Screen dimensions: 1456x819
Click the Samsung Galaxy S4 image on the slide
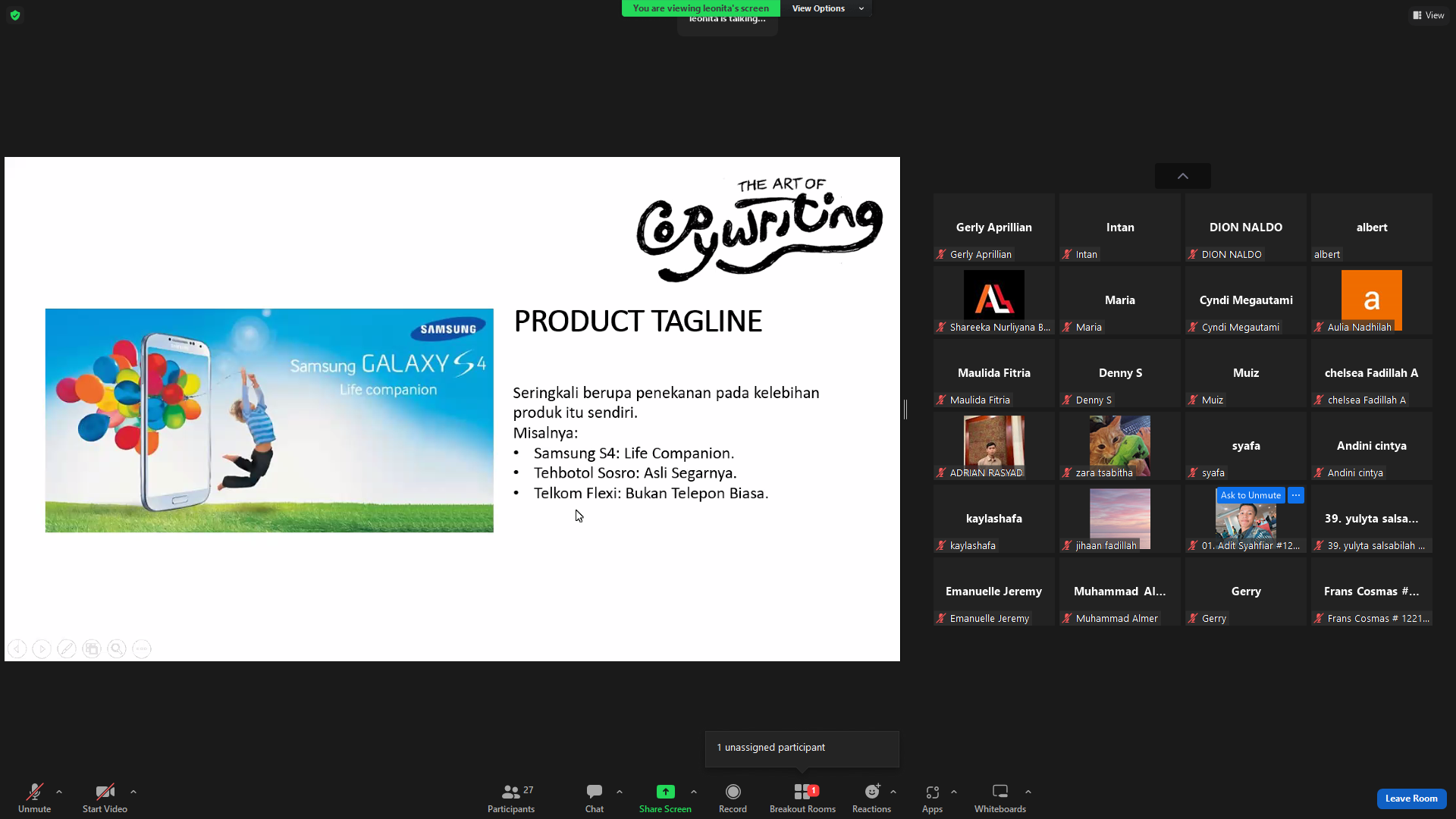coord(269,421)
